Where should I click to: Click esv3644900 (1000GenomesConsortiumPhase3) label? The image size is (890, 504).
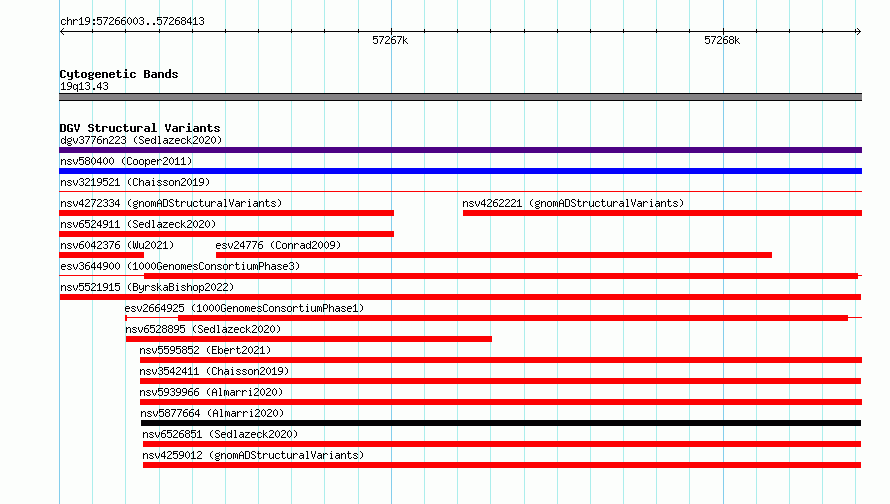point(180,266)
